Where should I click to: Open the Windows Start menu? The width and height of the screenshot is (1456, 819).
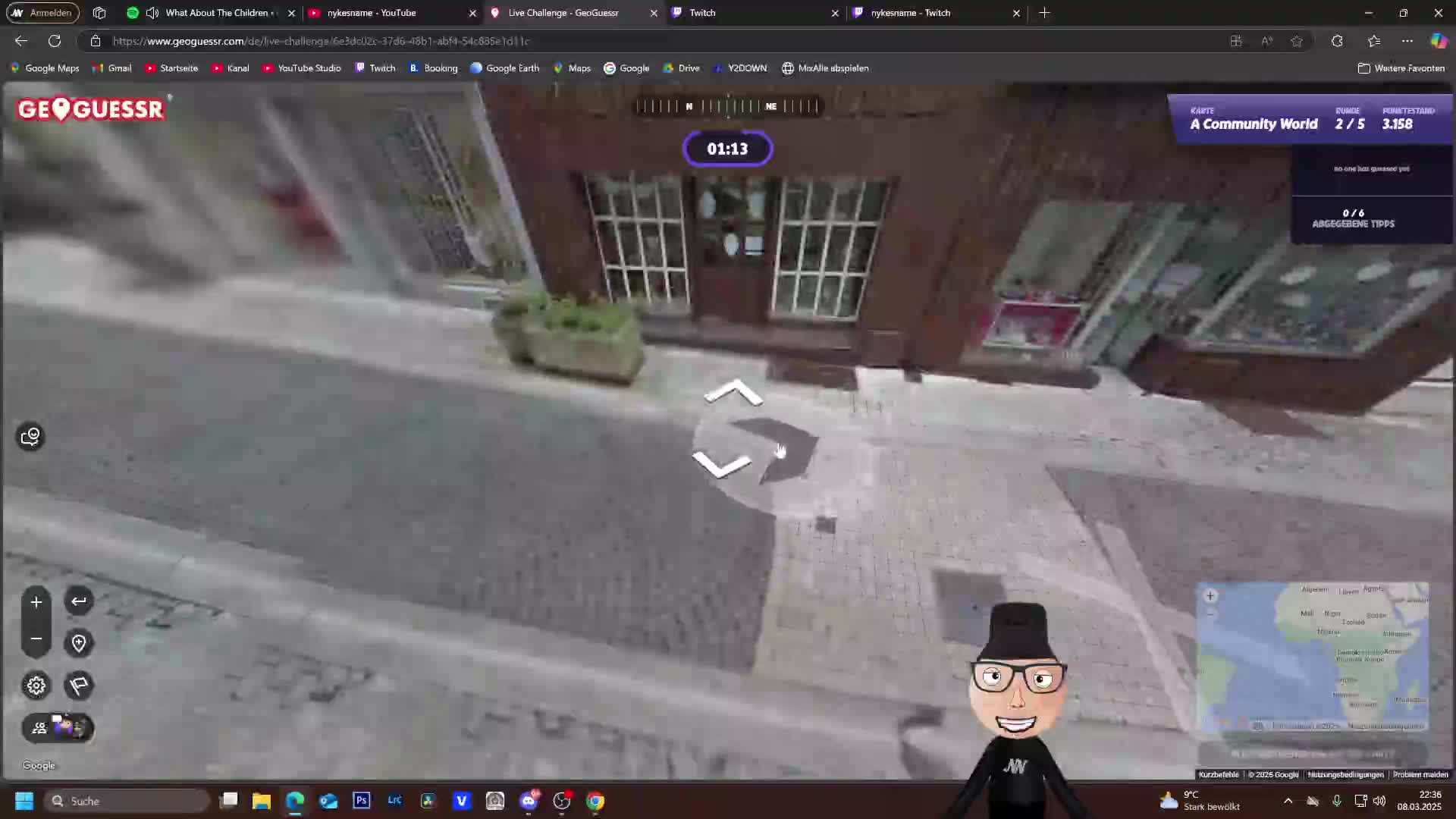coord(24,801)
